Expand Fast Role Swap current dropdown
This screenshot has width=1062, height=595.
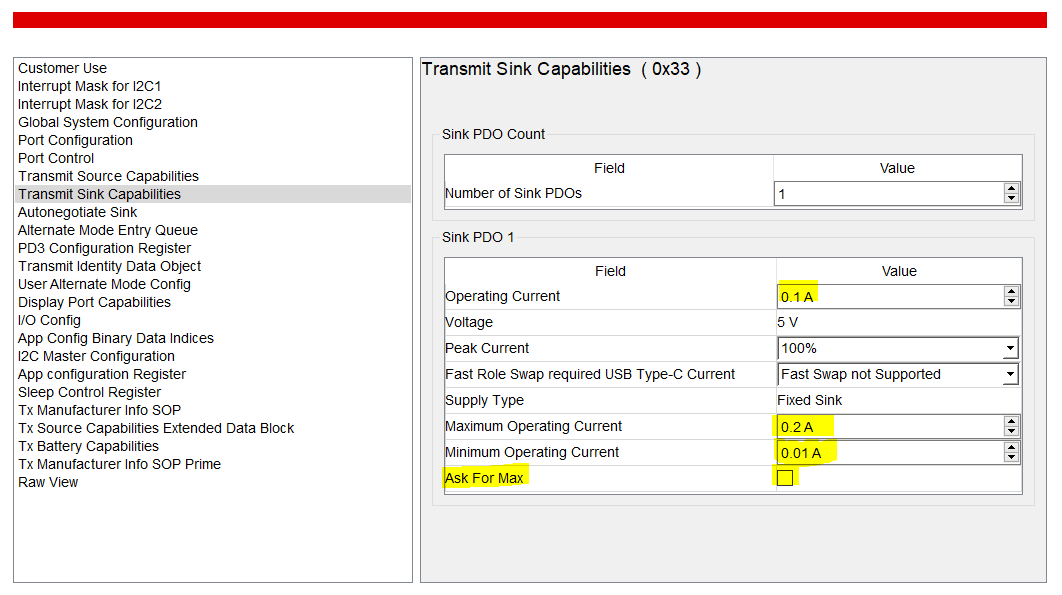[1011, 375]
